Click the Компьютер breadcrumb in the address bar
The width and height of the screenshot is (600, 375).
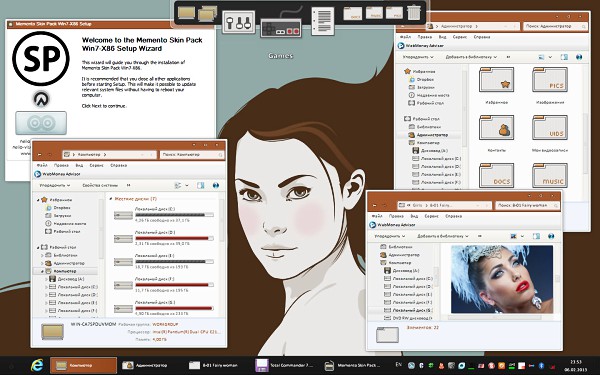89,155
